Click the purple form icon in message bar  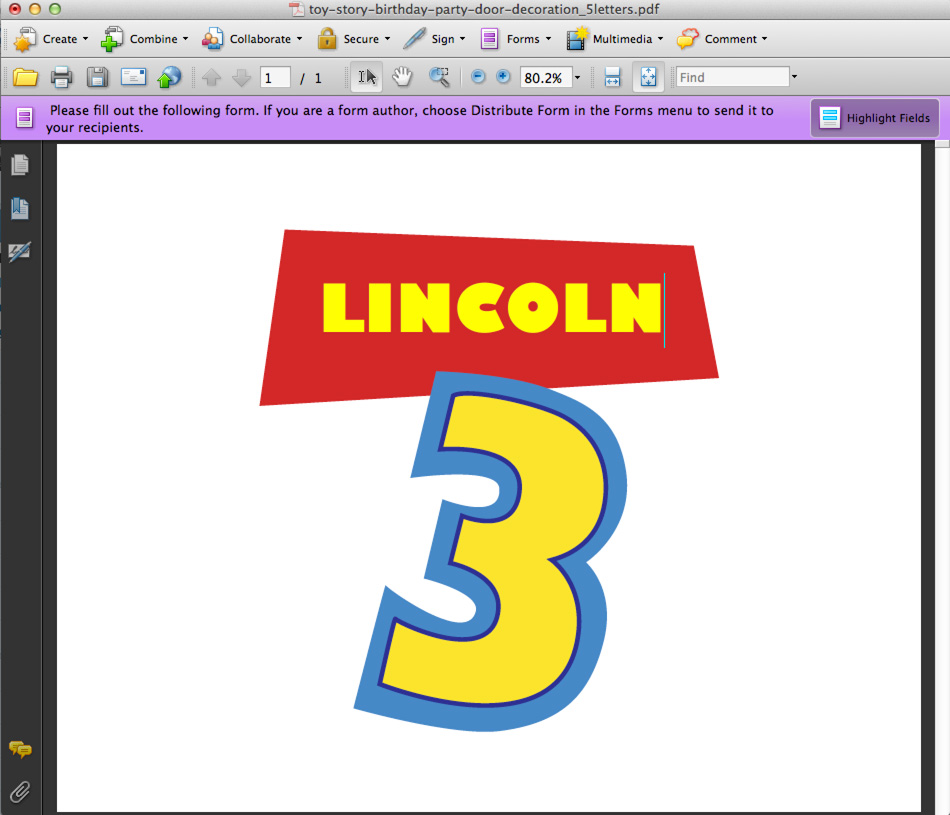(24, 118)
